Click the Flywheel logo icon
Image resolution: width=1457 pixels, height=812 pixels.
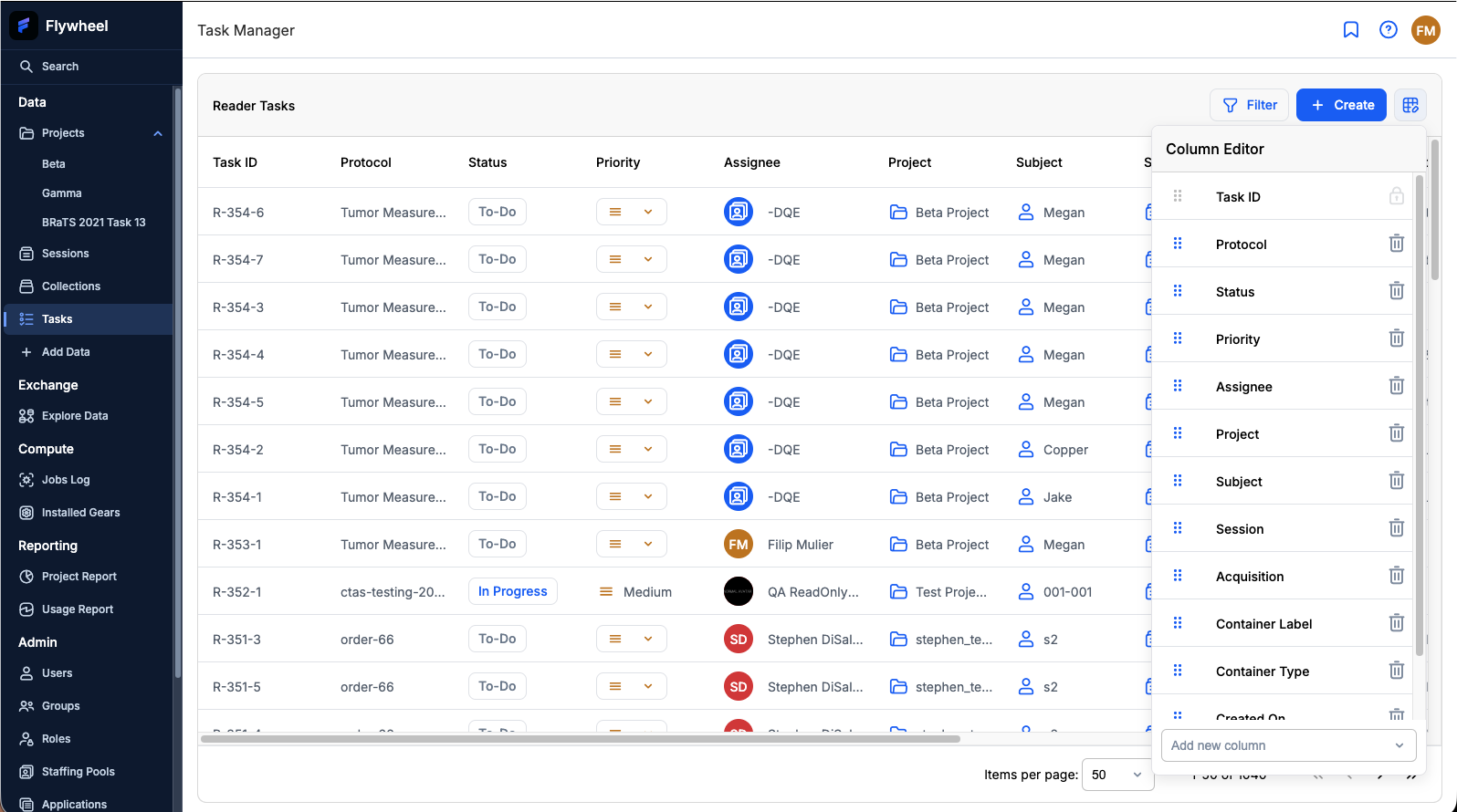[24, 26]
